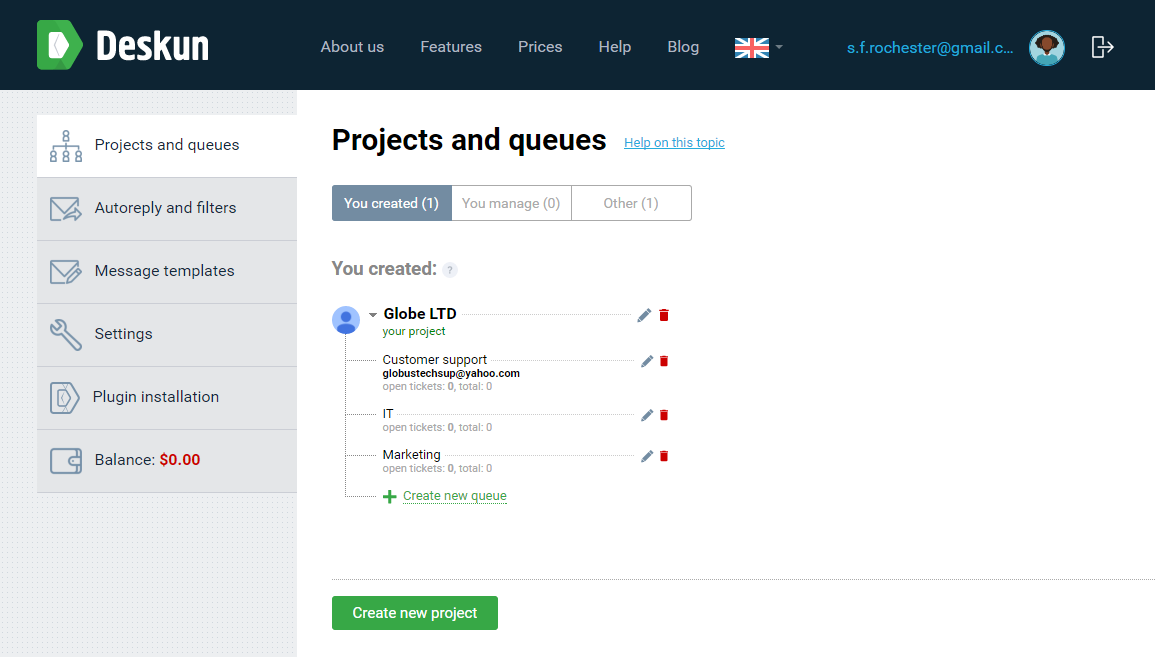Edit the IT queue pencil icon
The width and height of the screenshot is (1155, 657).
647,415
